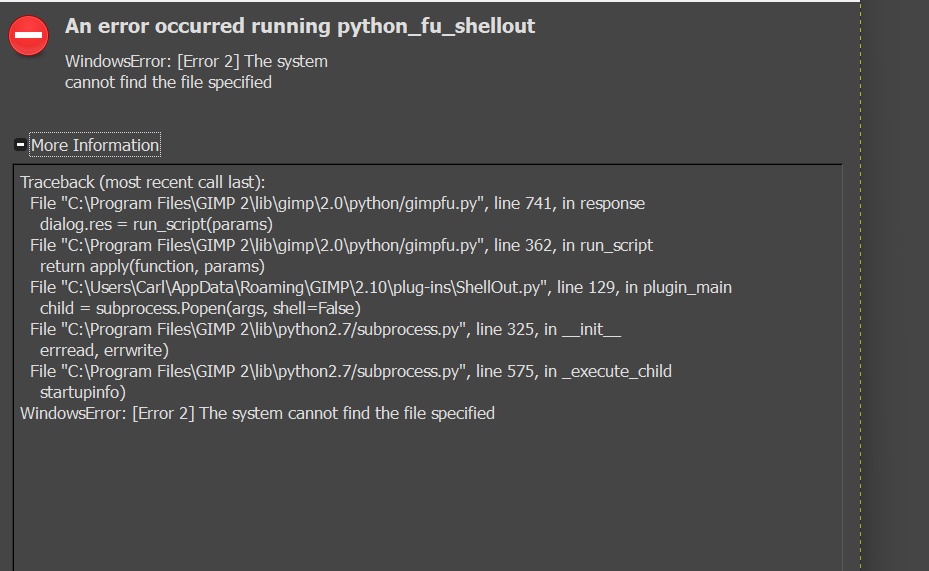This screenshot has width=929, height=571.
Task: Click the 'return apply(function, params)' line
Action: click(x=152, y=267)
